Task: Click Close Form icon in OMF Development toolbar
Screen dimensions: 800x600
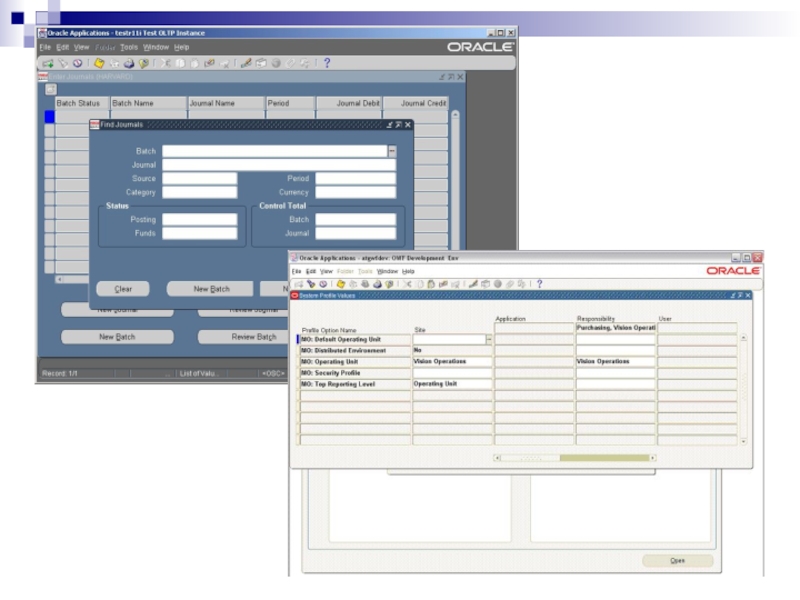Action: coord(389,284)
